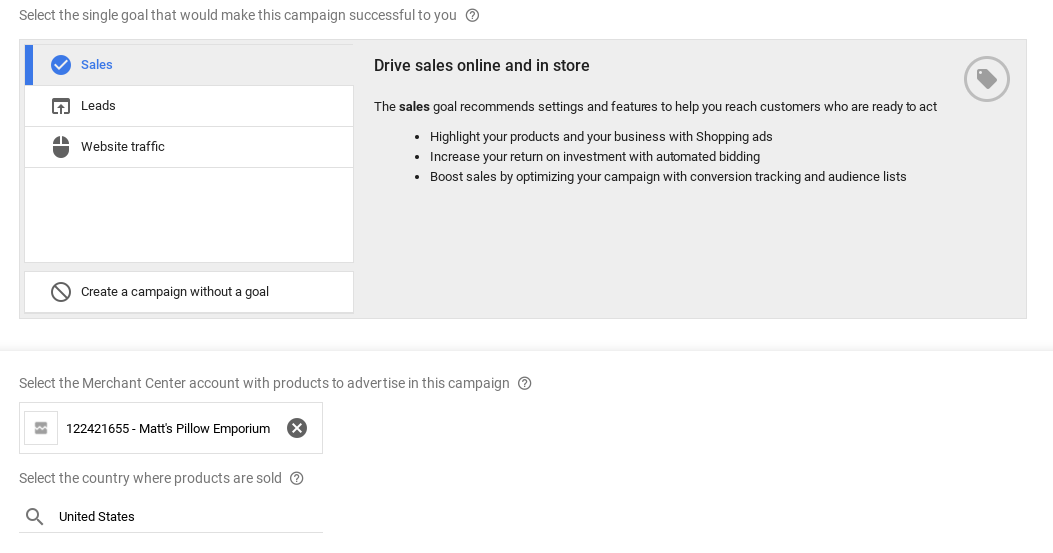Click the Leads form icon
This screenshot has width=1053, height=553.
click(x=61, y=106)
